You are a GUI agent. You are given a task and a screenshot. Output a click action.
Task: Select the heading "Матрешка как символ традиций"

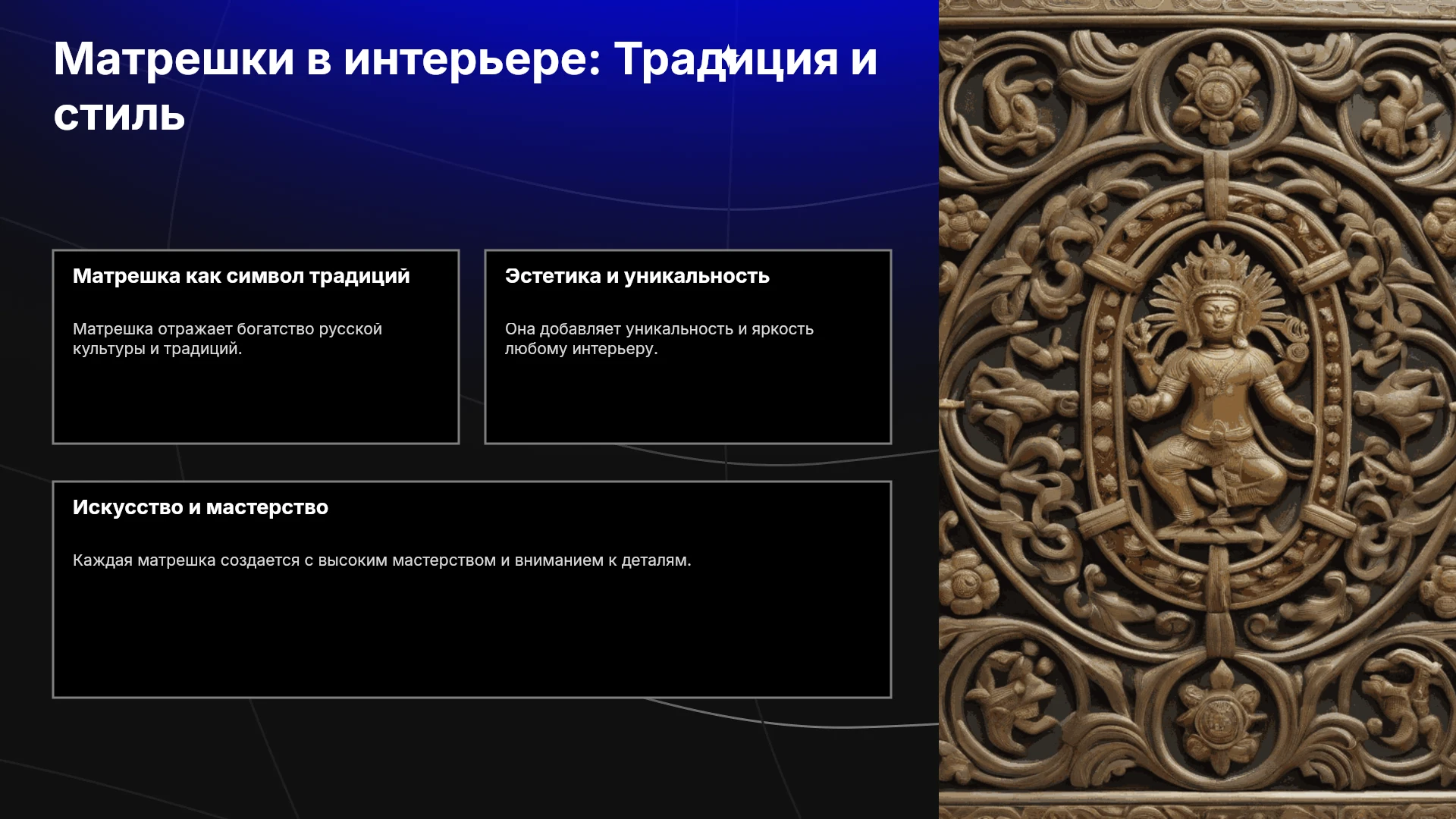click(x=241, y=276)
